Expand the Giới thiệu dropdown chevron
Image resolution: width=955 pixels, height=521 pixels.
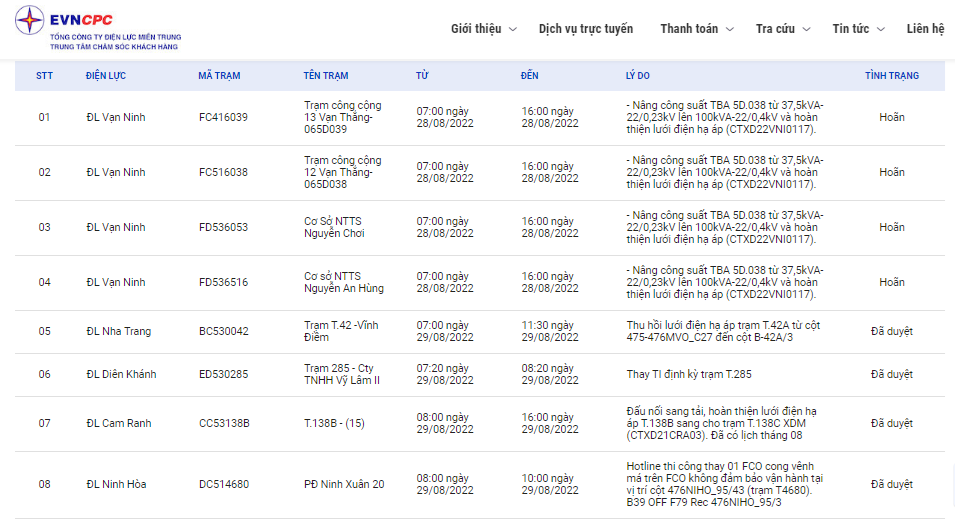pyautogui.click(x=513, y=29)
